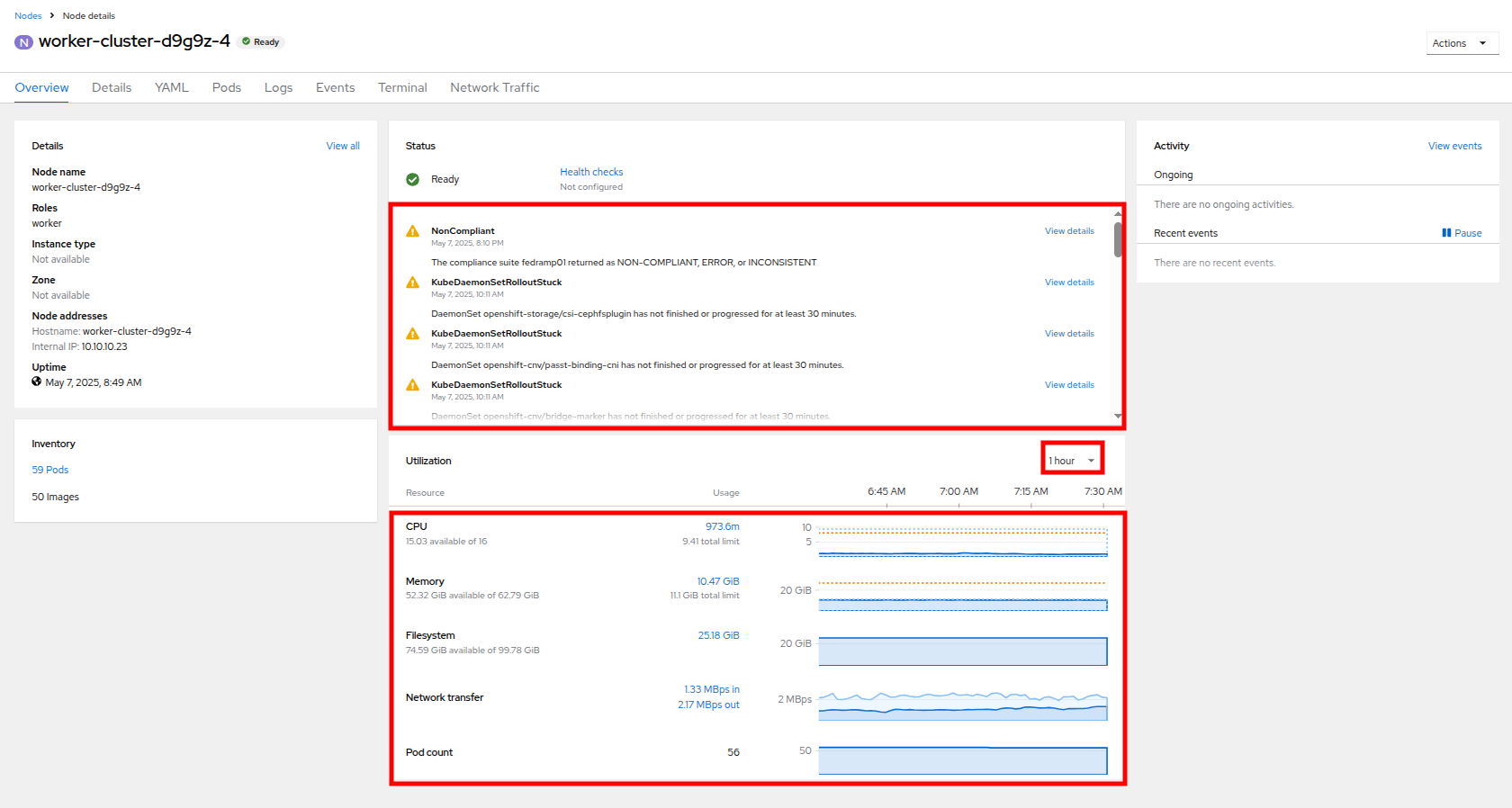Switch to the YAML tab

click(171, 87)
